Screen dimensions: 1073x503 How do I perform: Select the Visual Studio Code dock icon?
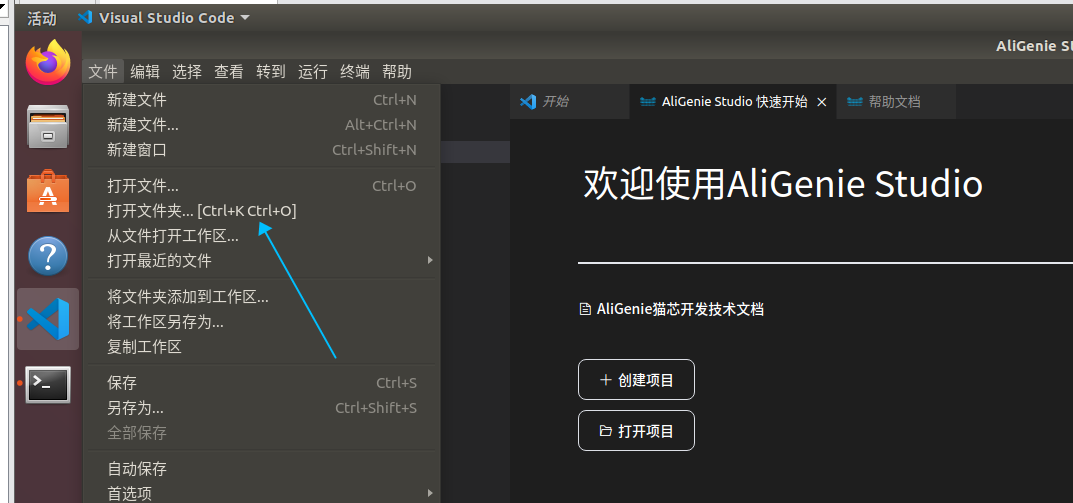tap(48, 319)
